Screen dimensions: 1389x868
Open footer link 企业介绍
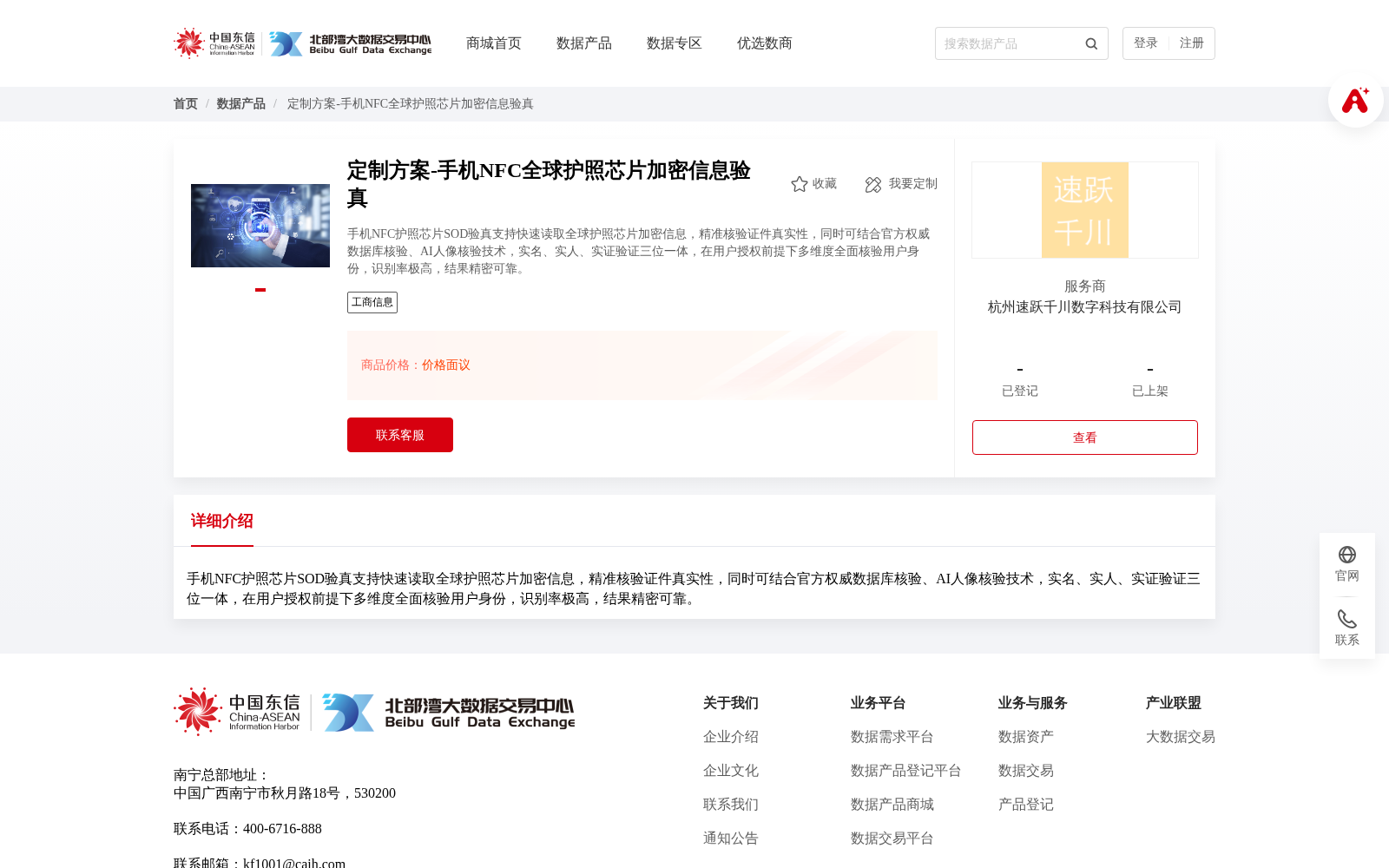click(731, 737)
